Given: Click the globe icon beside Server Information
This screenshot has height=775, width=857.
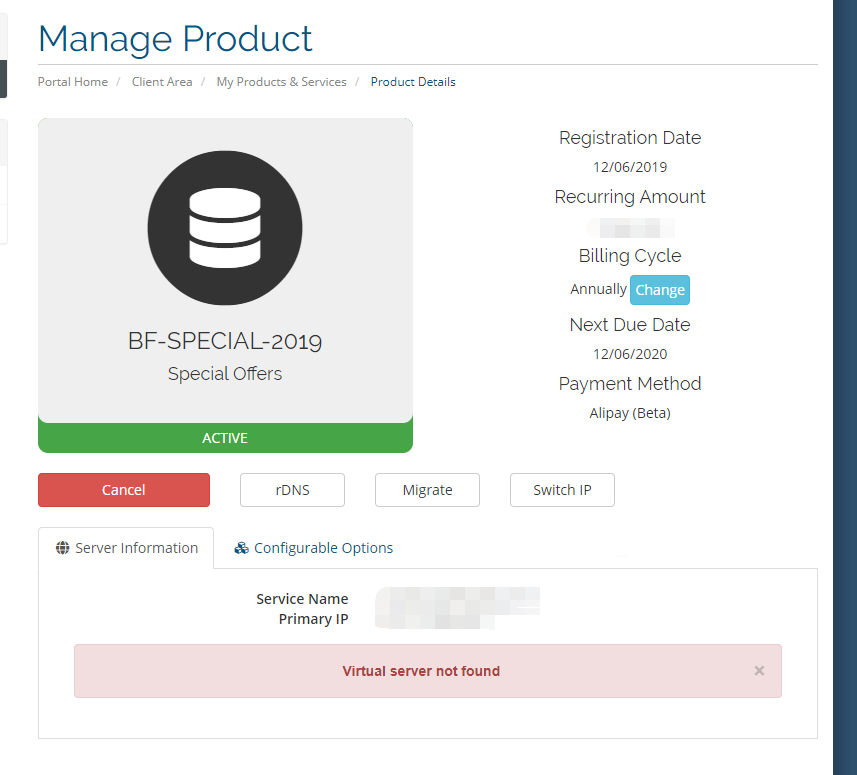Looking at the screenshot, I should tap(63, 548).
